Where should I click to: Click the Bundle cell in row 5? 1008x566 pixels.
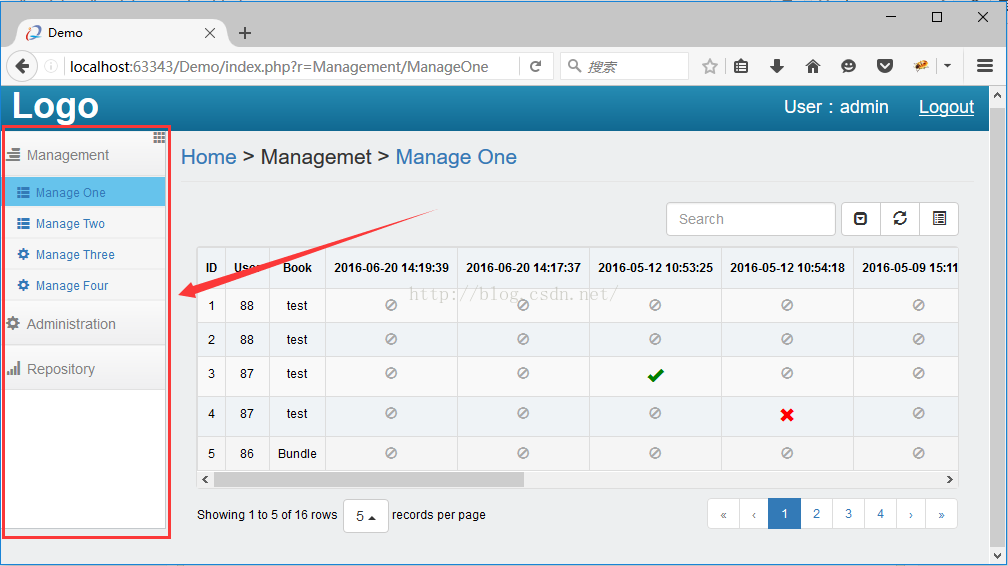(x=297, y=453)
